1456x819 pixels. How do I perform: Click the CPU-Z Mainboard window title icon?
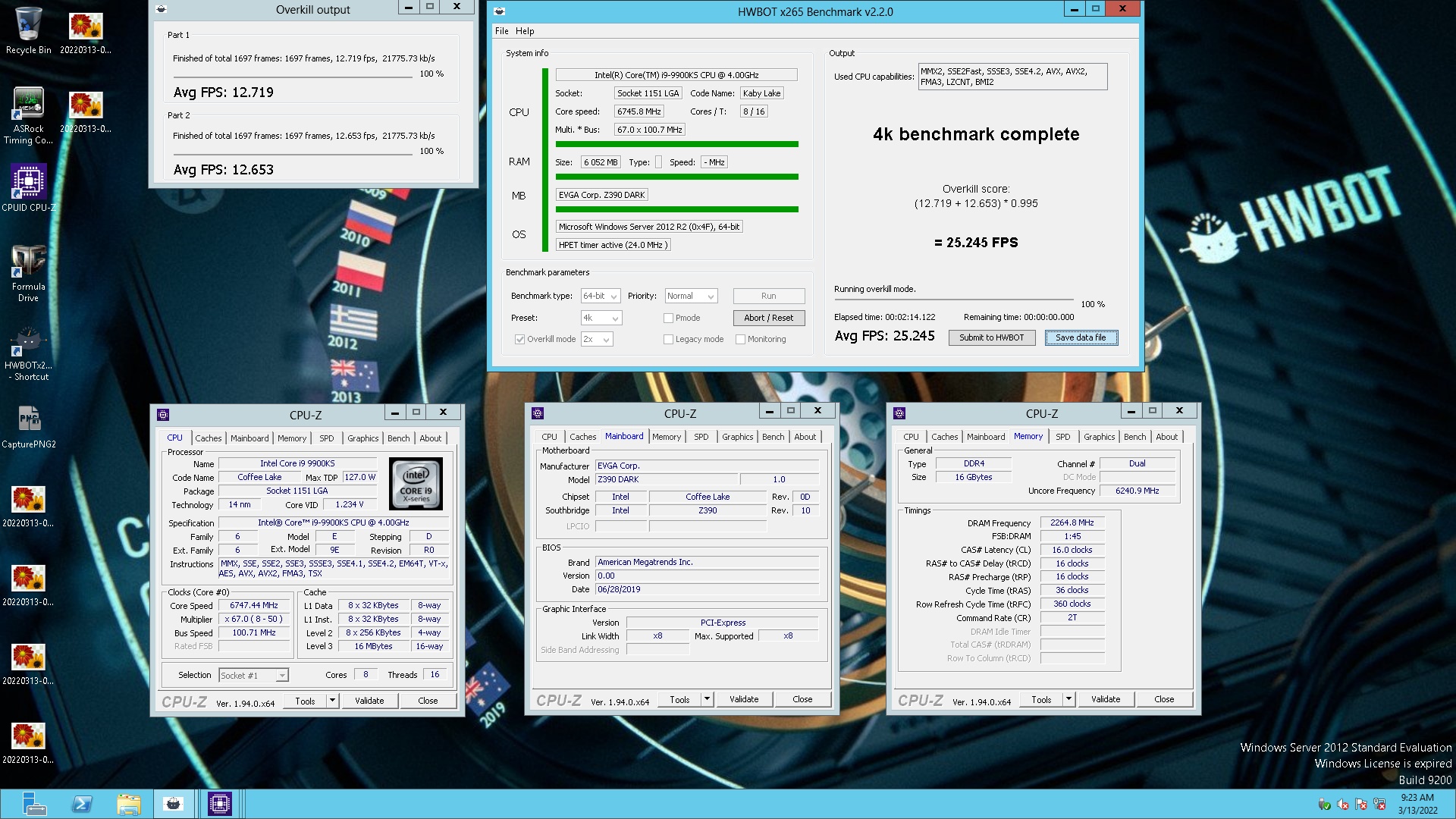[538, 413]
